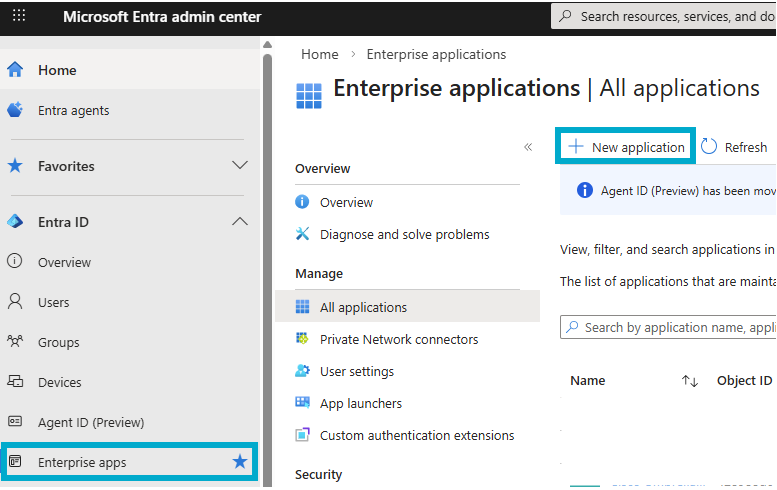The height and width of the screenshot is (490, 777).
Task: Toggle the favorite star on Enterprise apps
Action: (x=240, y=462)
